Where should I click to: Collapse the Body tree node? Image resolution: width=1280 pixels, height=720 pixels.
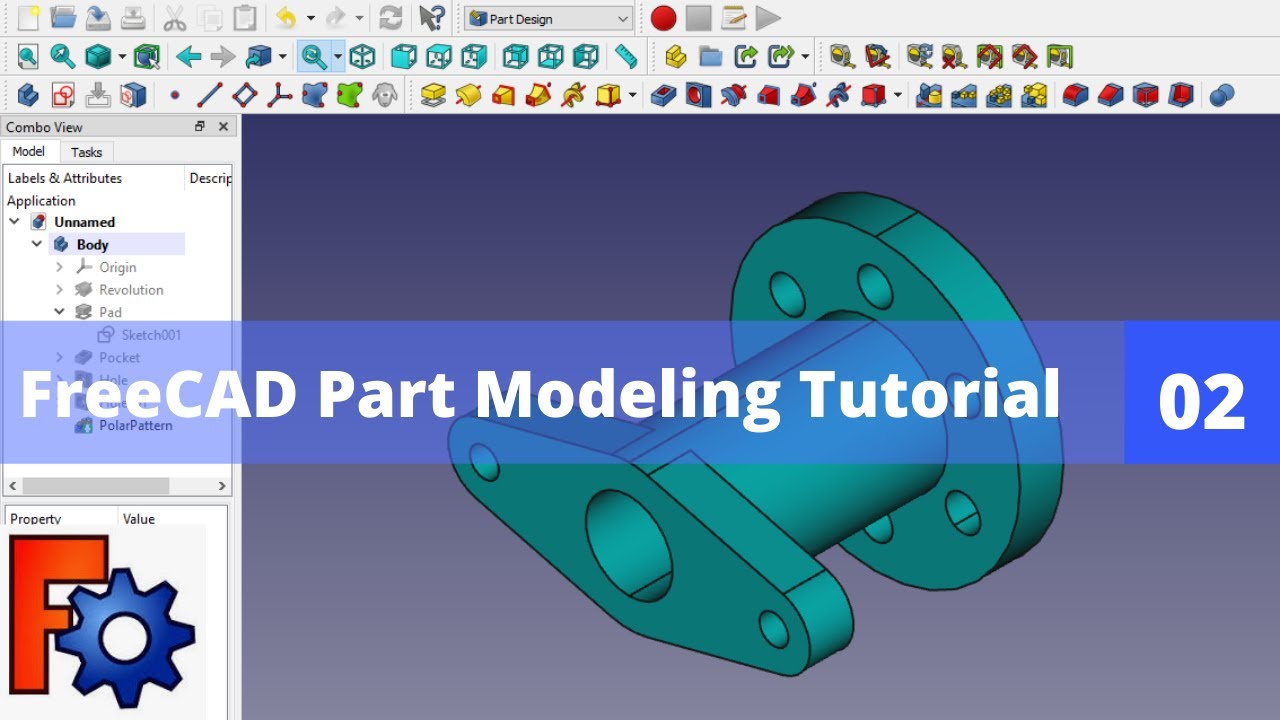pos(37,244)
